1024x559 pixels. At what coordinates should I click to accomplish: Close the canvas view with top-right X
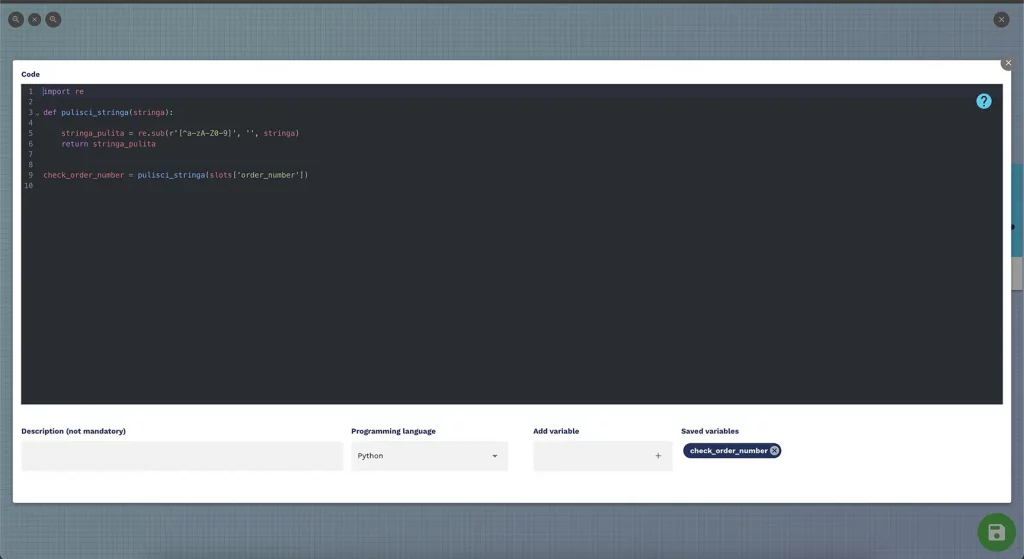click(x=1001, y=20)
